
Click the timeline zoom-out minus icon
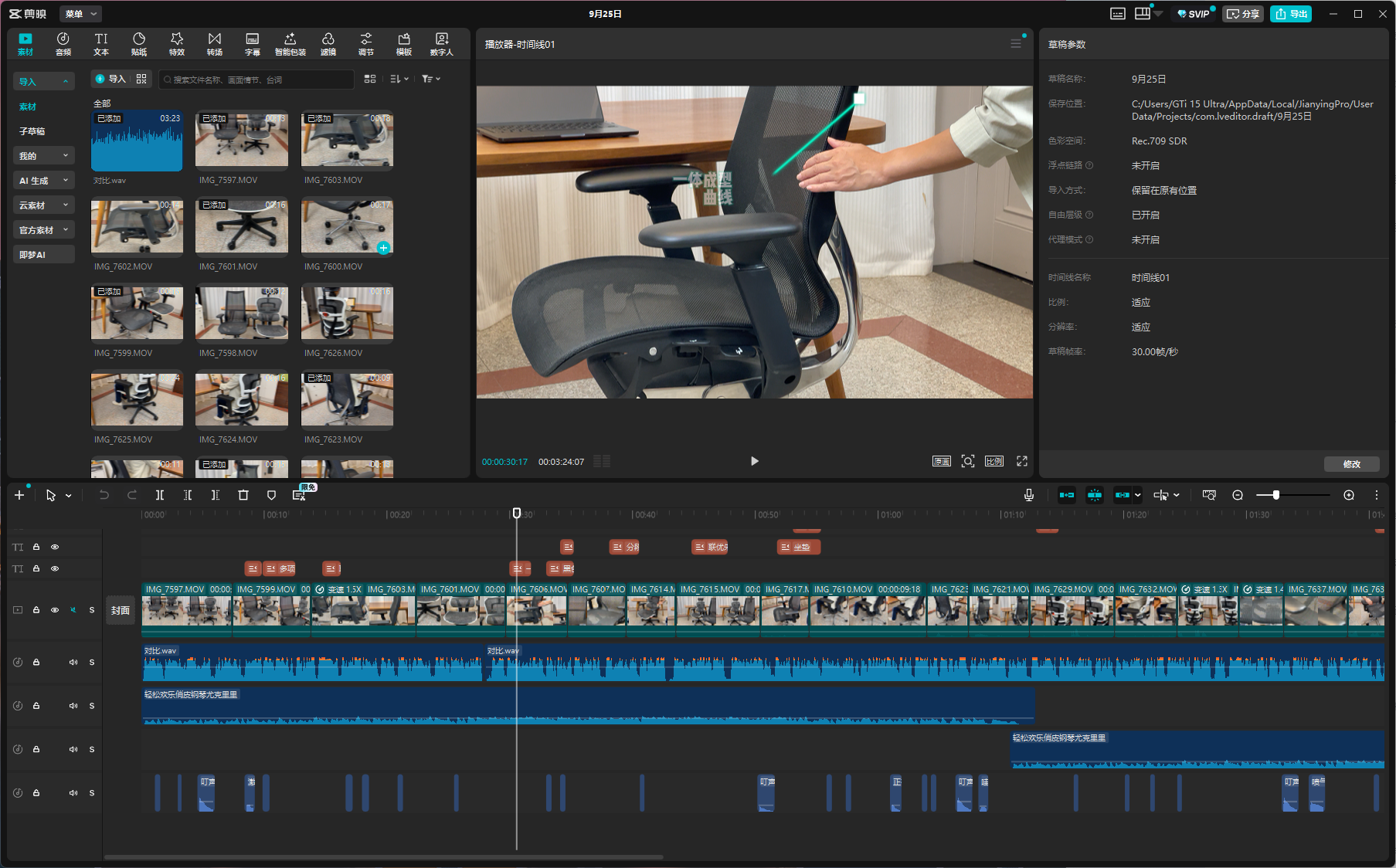coord(1238,495)
